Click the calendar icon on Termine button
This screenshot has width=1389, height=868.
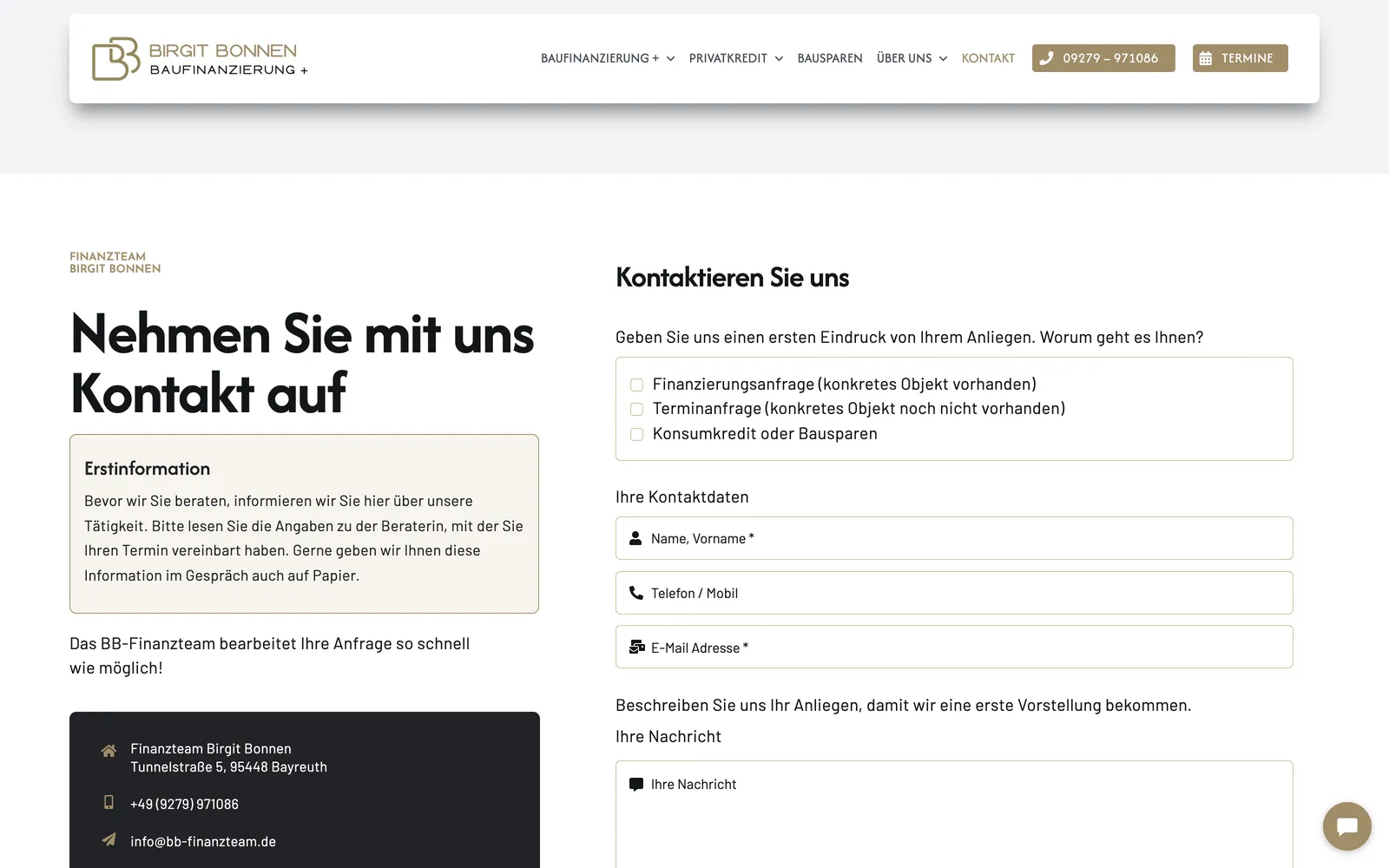pos(1206,58)
